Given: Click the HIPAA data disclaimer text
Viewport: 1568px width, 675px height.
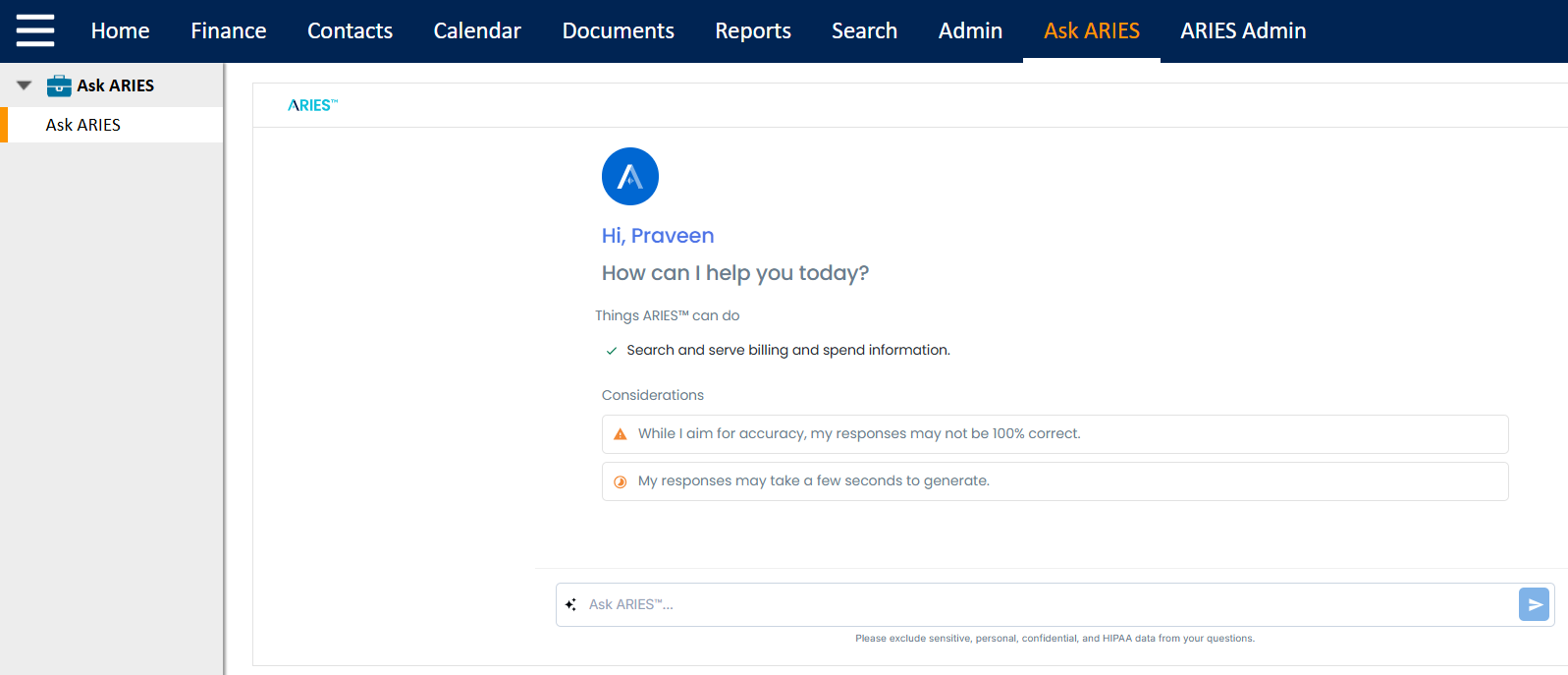Looking at the screenshot, I should point(1054,639).
